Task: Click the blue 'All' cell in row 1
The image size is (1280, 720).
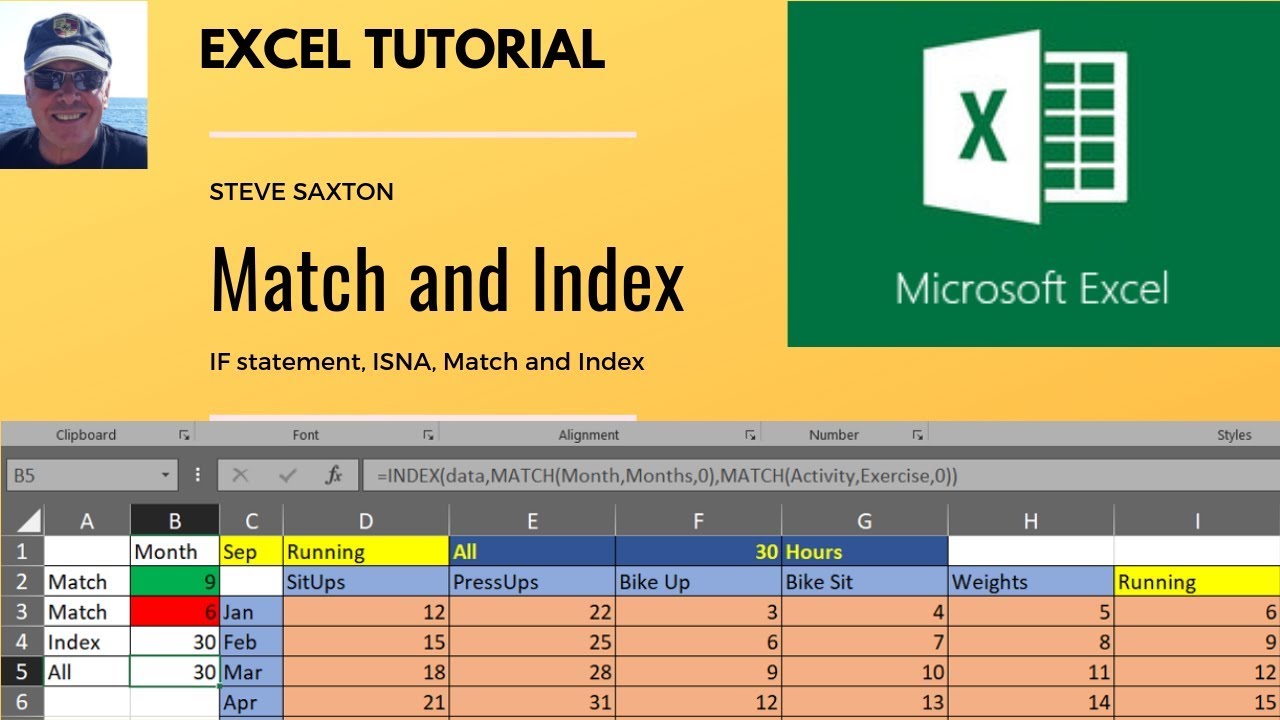Action: click(x=532, y=551)
